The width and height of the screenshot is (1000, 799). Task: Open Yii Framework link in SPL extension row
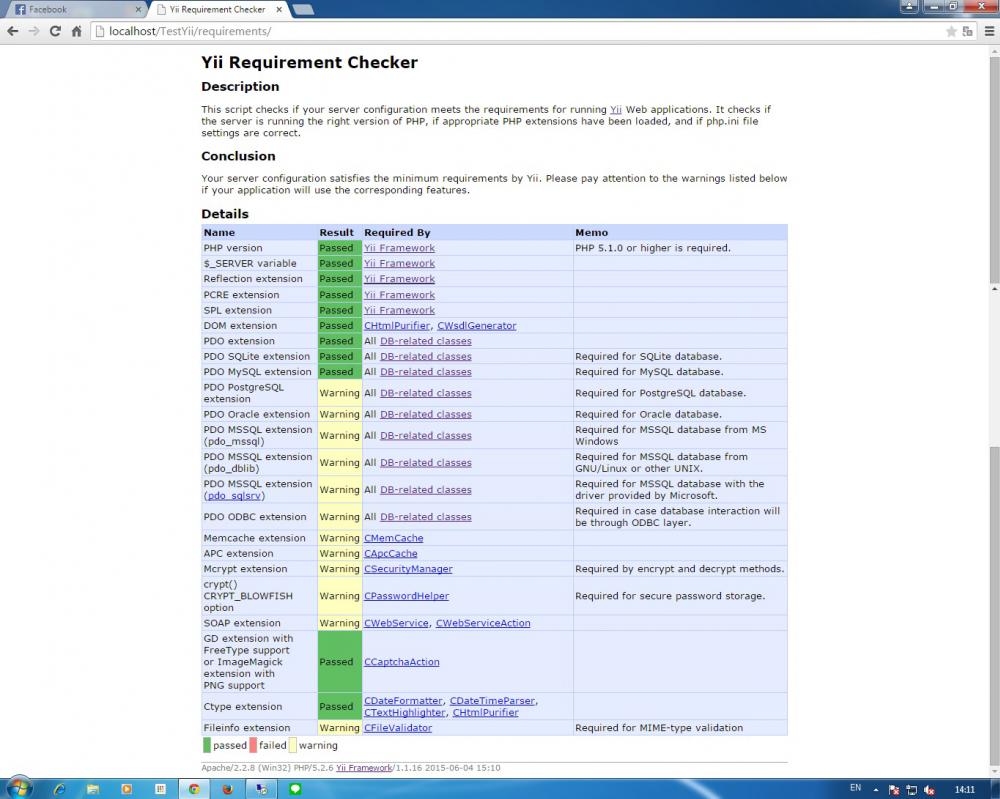point(399,310)
